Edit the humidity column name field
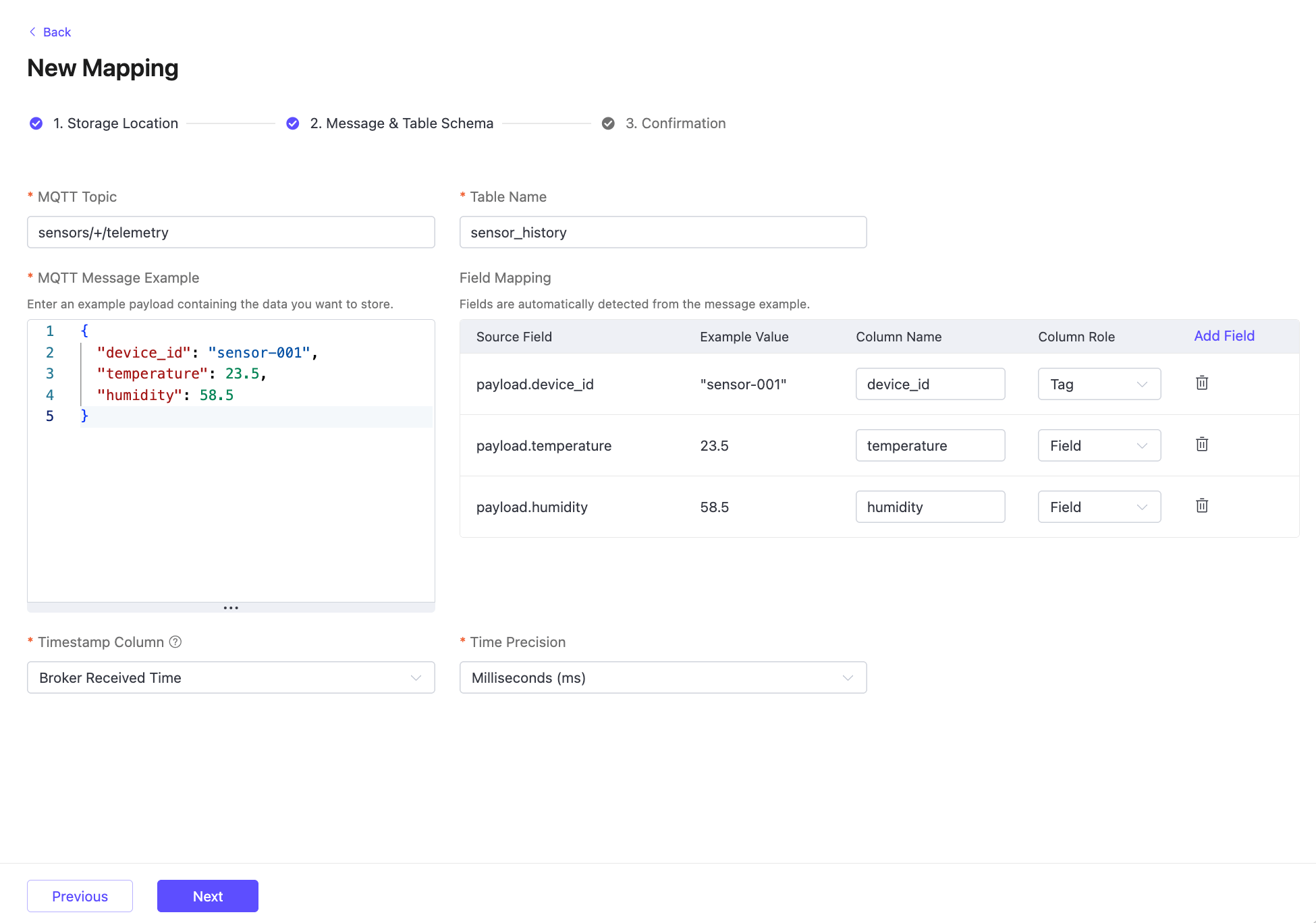 930,507
